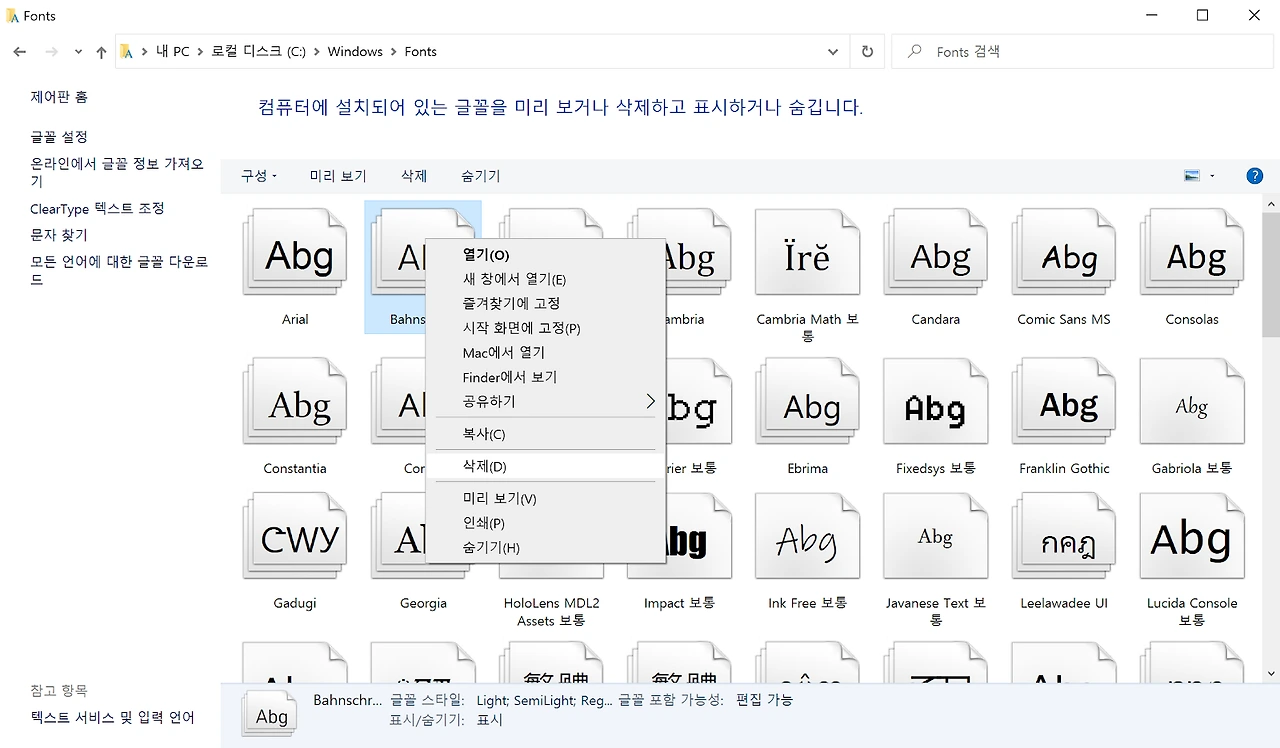The width and height of the screenshot is (1280, 748).
Task: Select the Gadugi font icon
Action: (295, 537)
